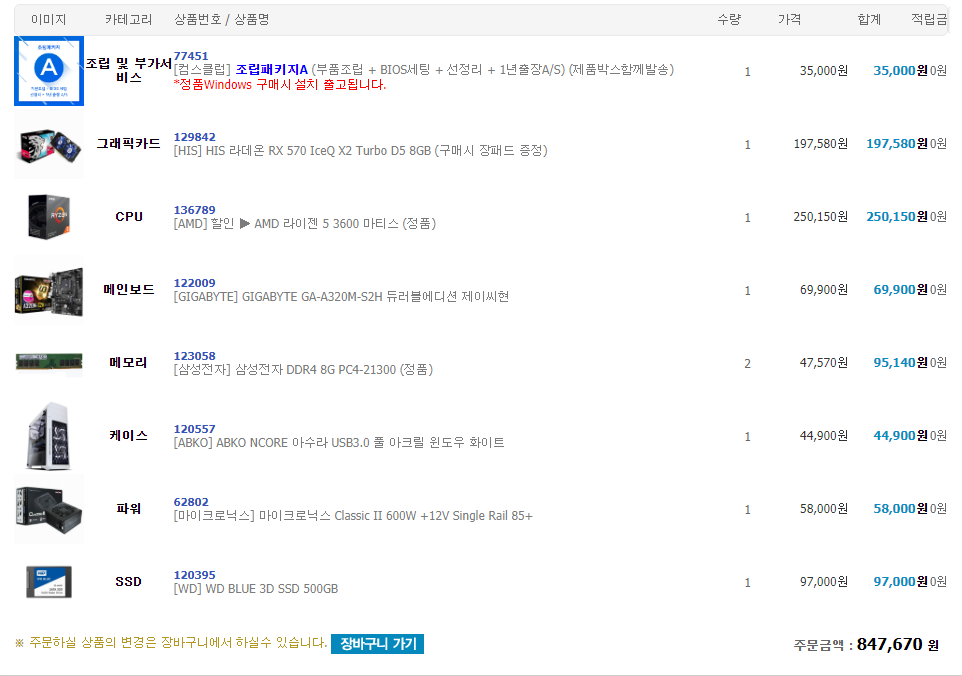Open product number 129842 link

click(x=194, y=137)
